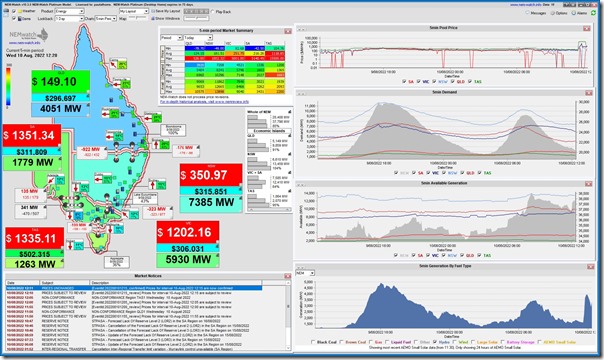Enable Large Solar fuel type
604x360 pixels.
tap(473, 342)
